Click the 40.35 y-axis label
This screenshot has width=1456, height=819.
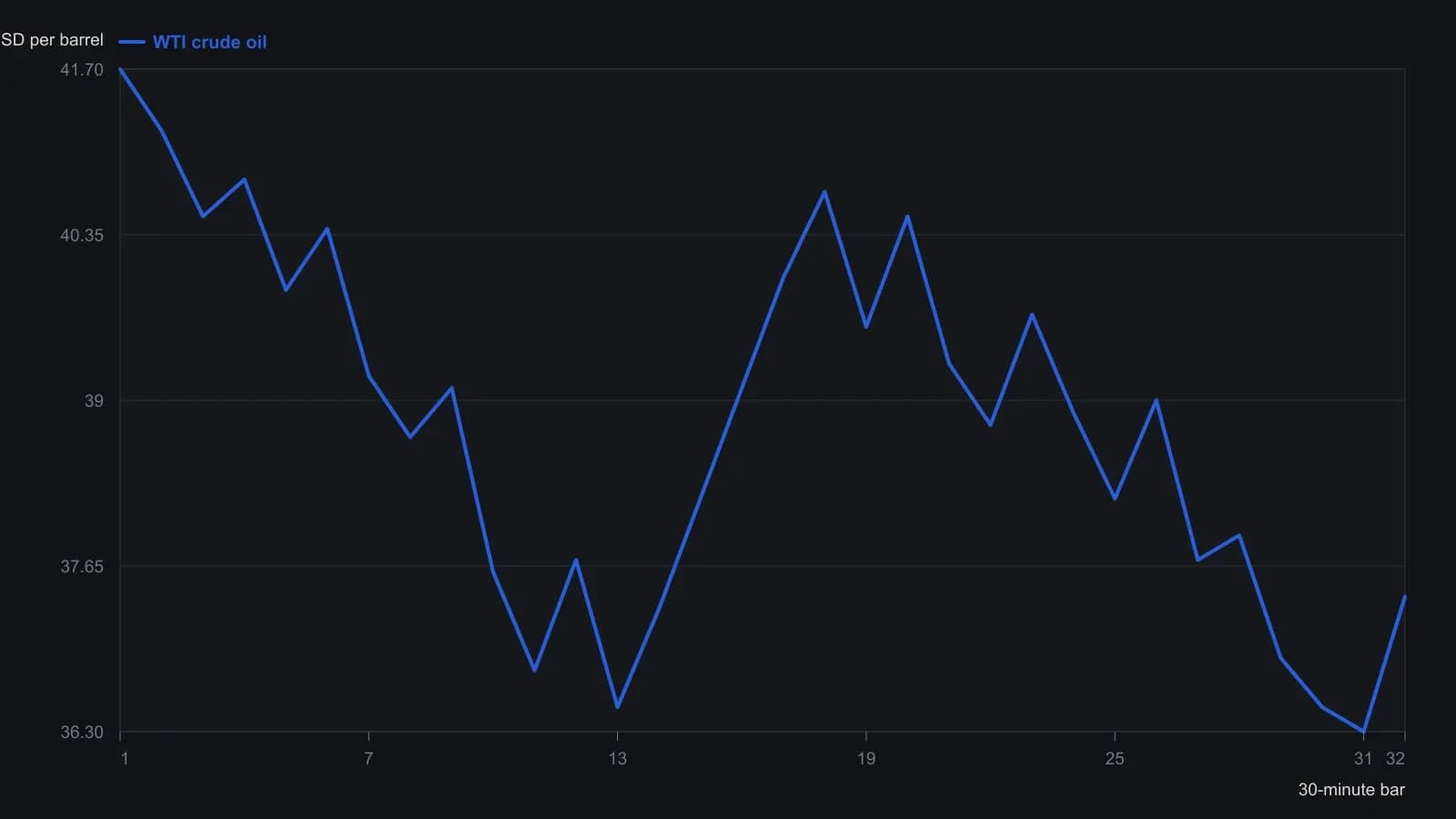click(82, 236)
